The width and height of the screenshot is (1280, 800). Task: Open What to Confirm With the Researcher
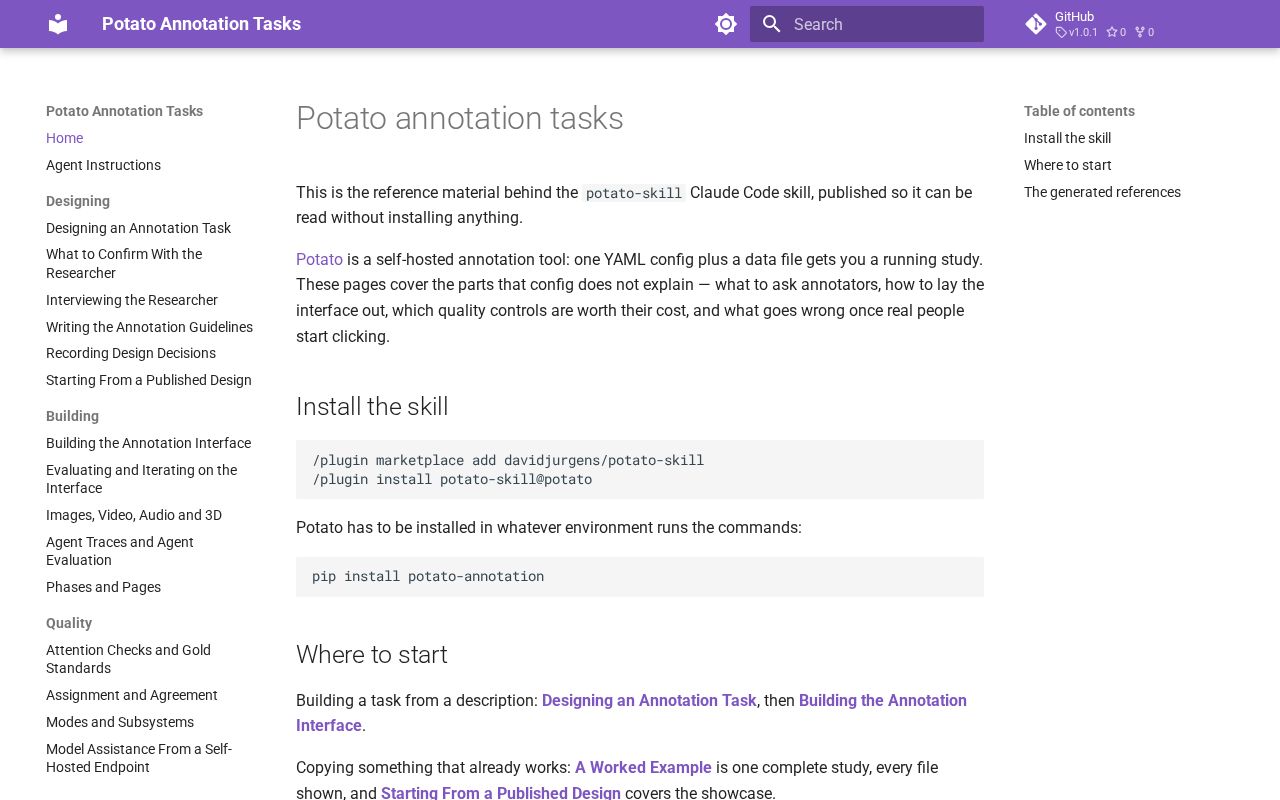[x=124, y=264]
